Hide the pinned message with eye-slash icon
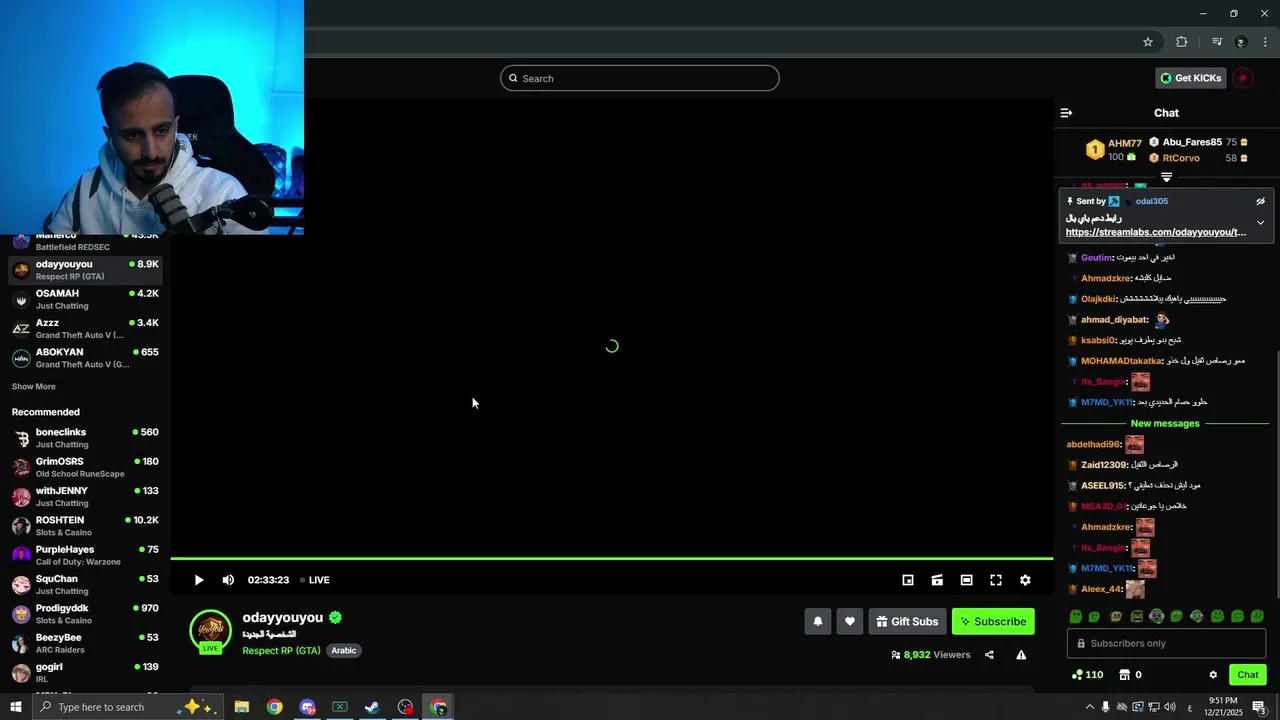1280x720 pixels. 1260,201
